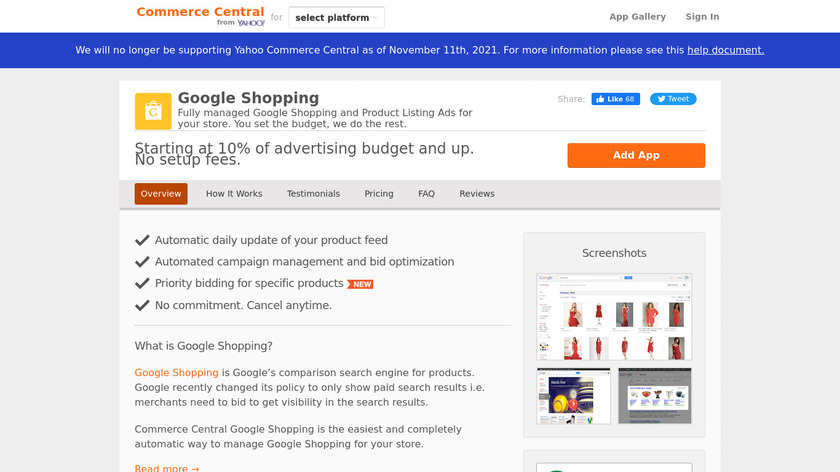Image resolution: width=840 pixels, height=472 pixels.
Task: Tweet about this app
Action: (673, 99)
